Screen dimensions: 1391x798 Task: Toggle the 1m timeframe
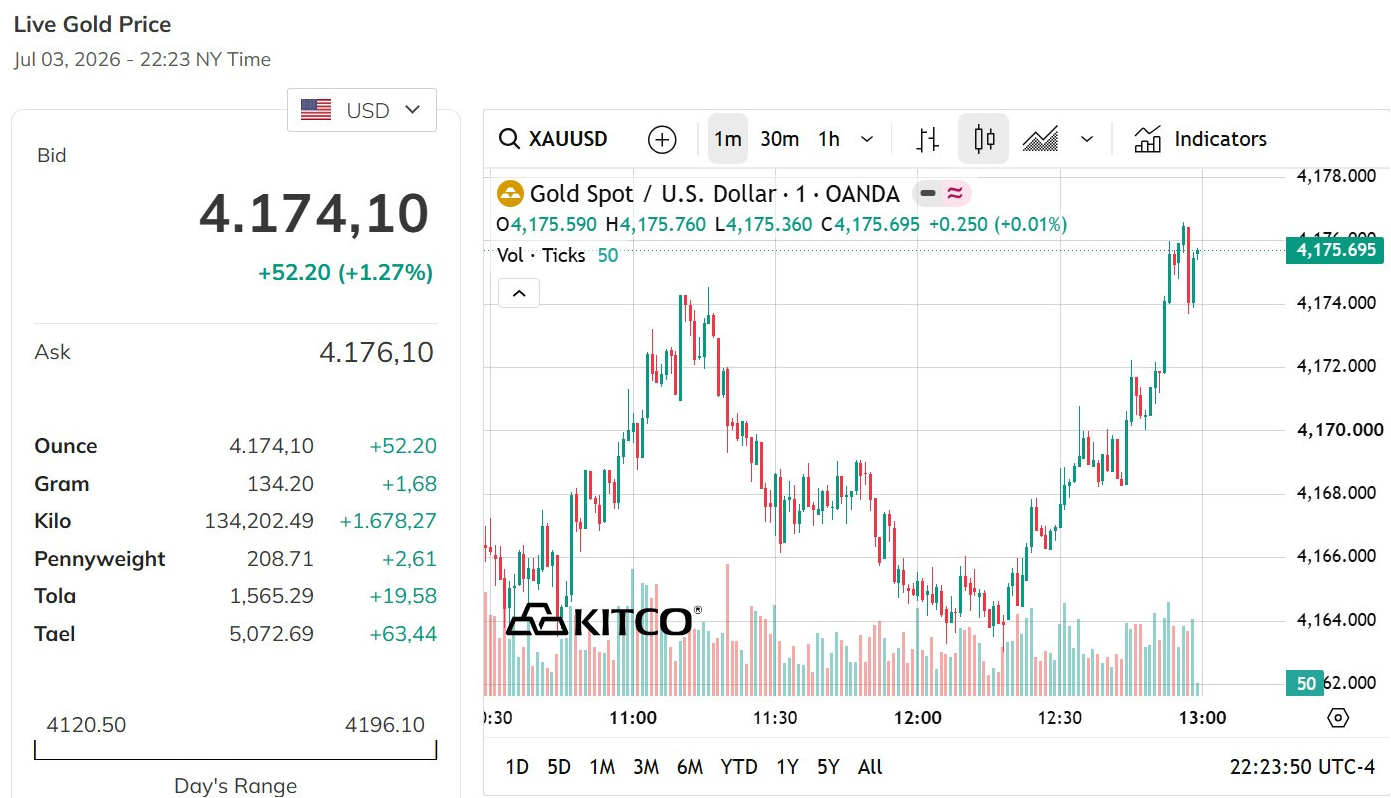[728, 139]
